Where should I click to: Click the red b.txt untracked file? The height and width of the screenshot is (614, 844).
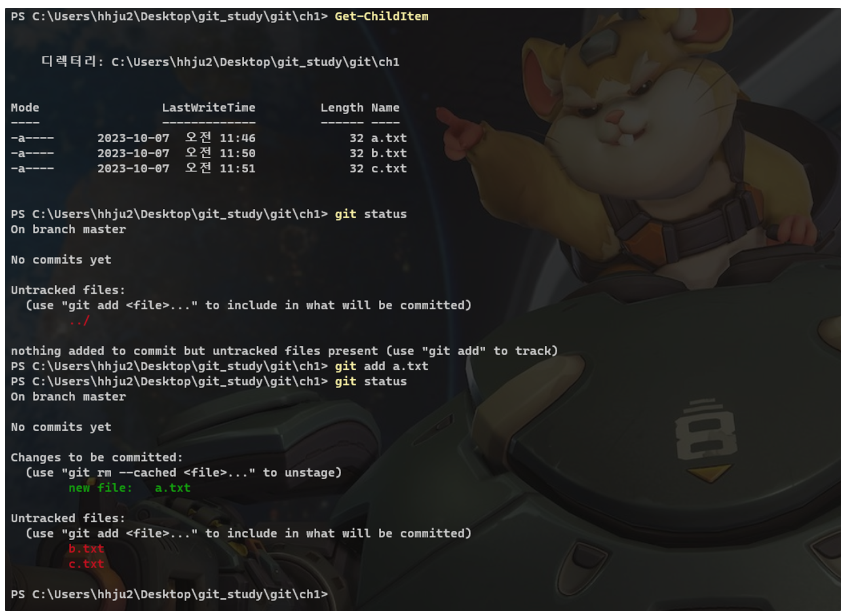pyautogui.click(x=86, y=549)
